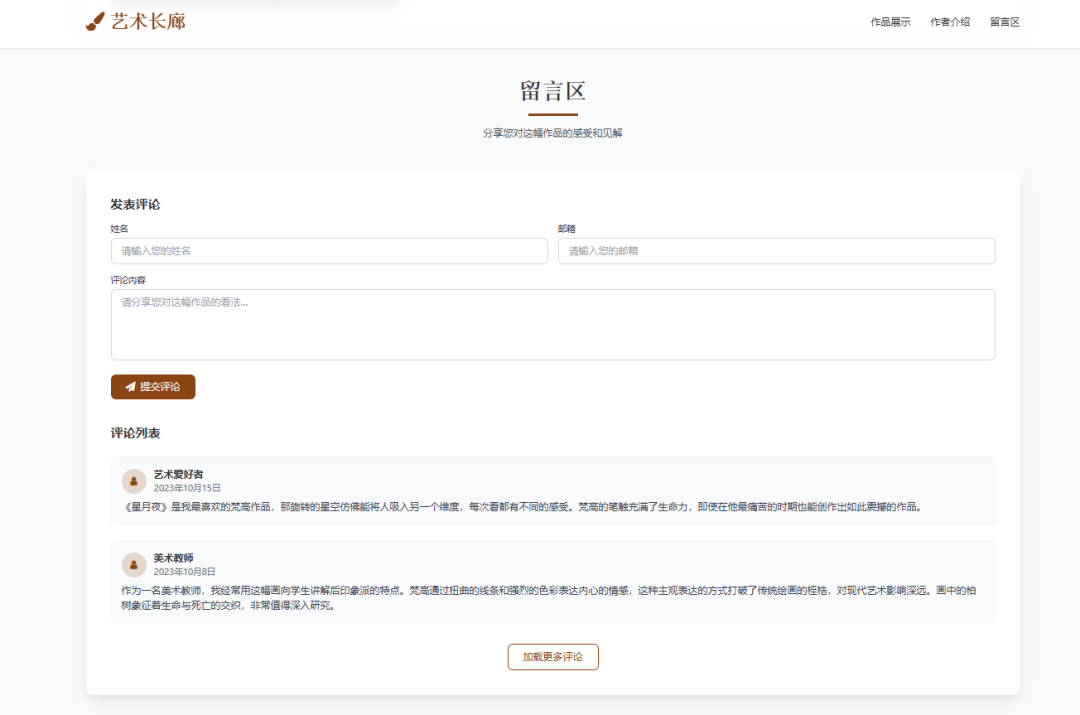
Task: Click the brush logo icon beside 艺术长廊
Action: point(94,20)
